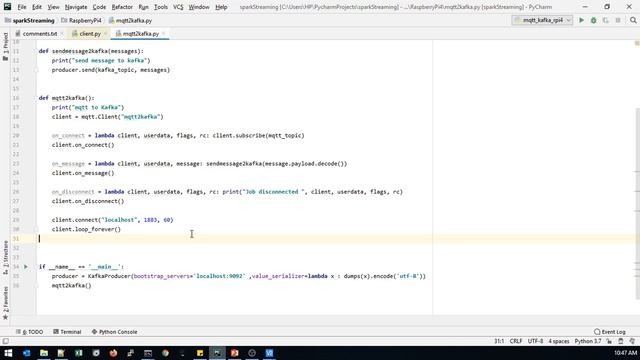
Task: Run with coverage icon in toolbar
Action: 606,20
